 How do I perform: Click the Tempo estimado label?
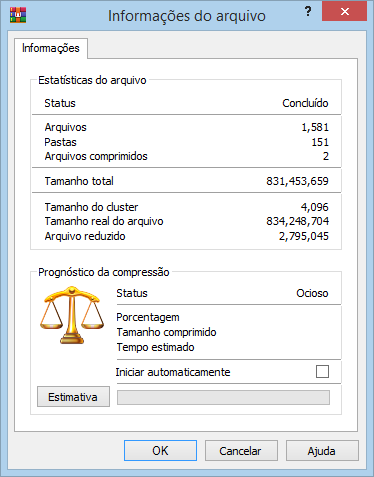click(x=155, y=347)
